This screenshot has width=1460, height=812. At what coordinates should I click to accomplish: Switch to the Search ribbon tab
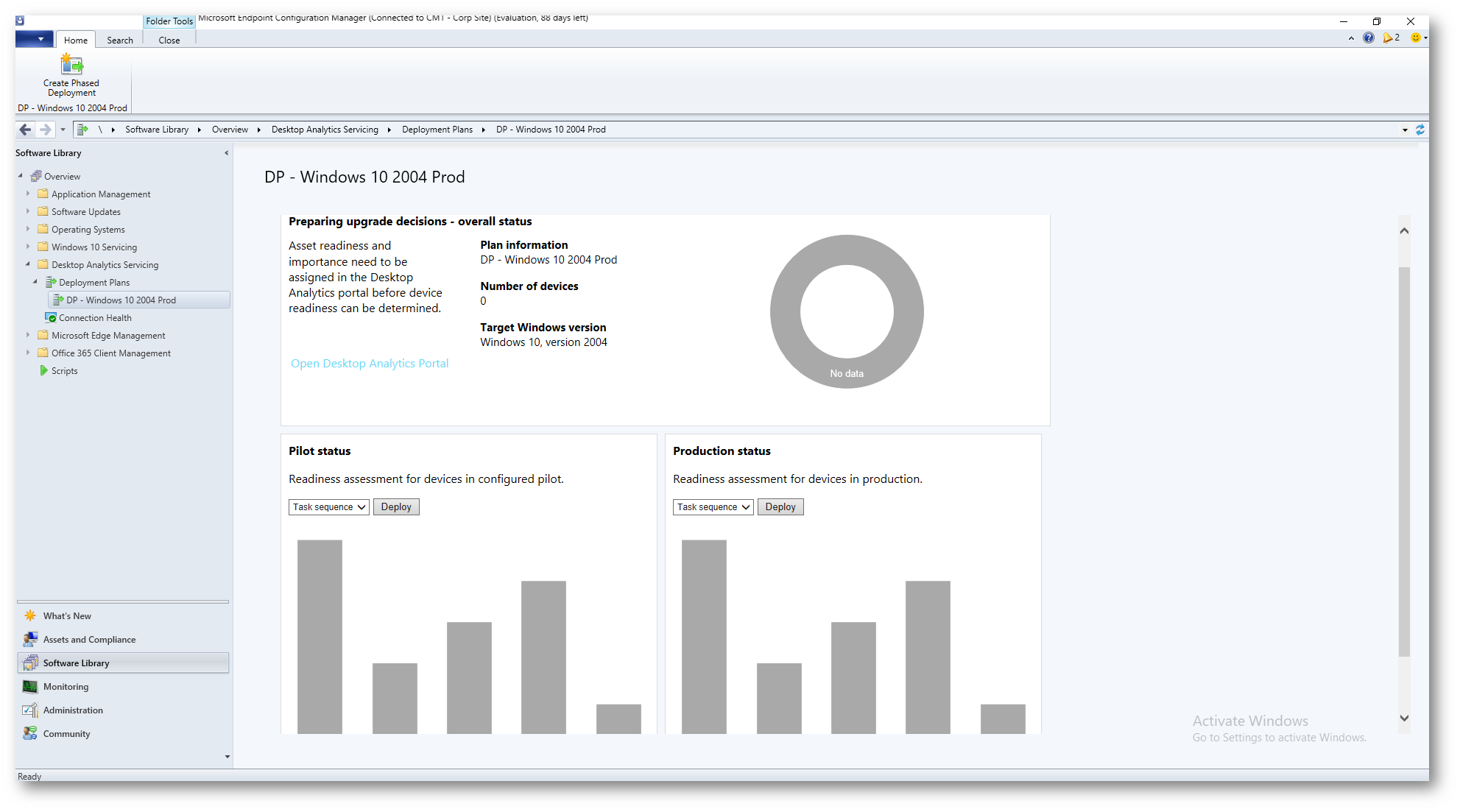120,40
